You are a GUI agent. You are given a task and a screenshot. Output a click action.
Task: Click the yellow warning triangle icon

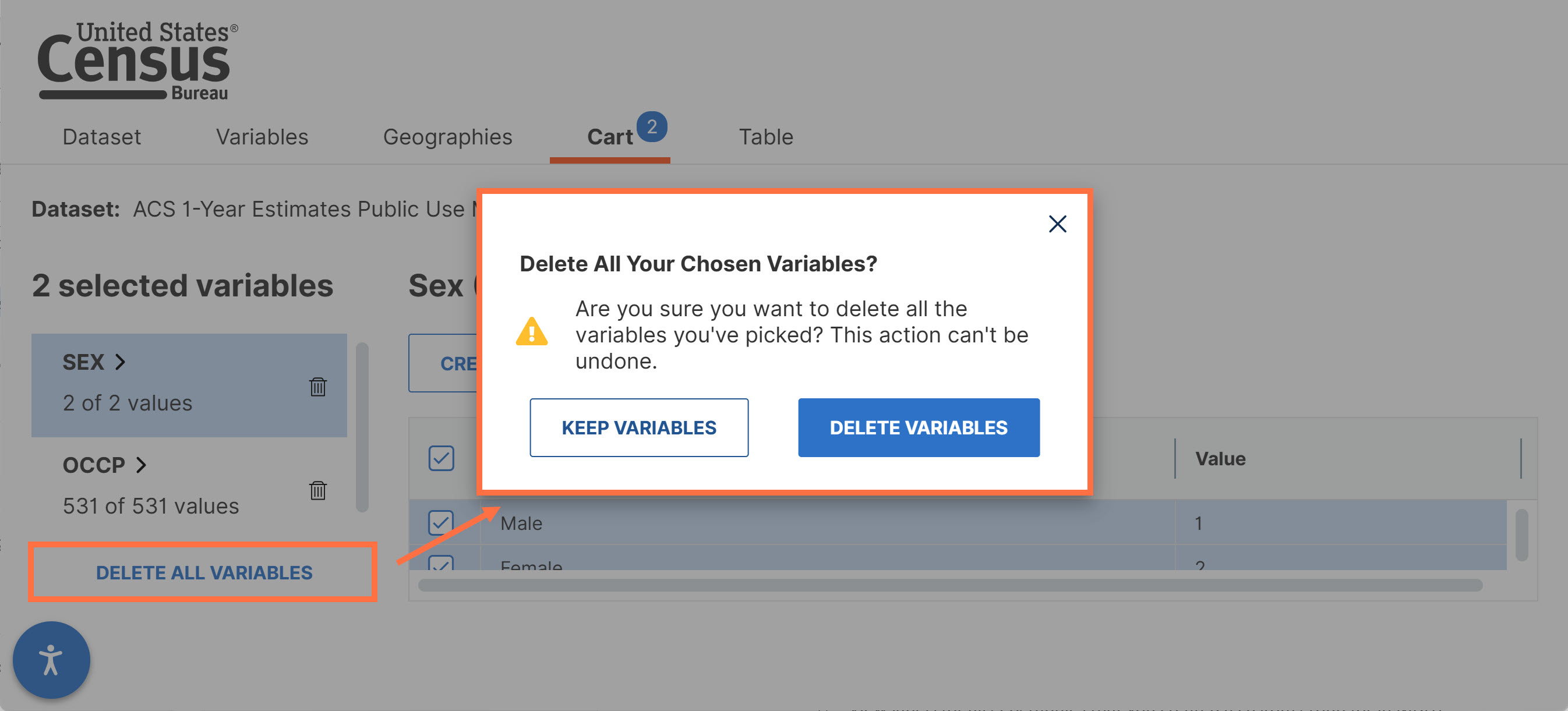531,332
